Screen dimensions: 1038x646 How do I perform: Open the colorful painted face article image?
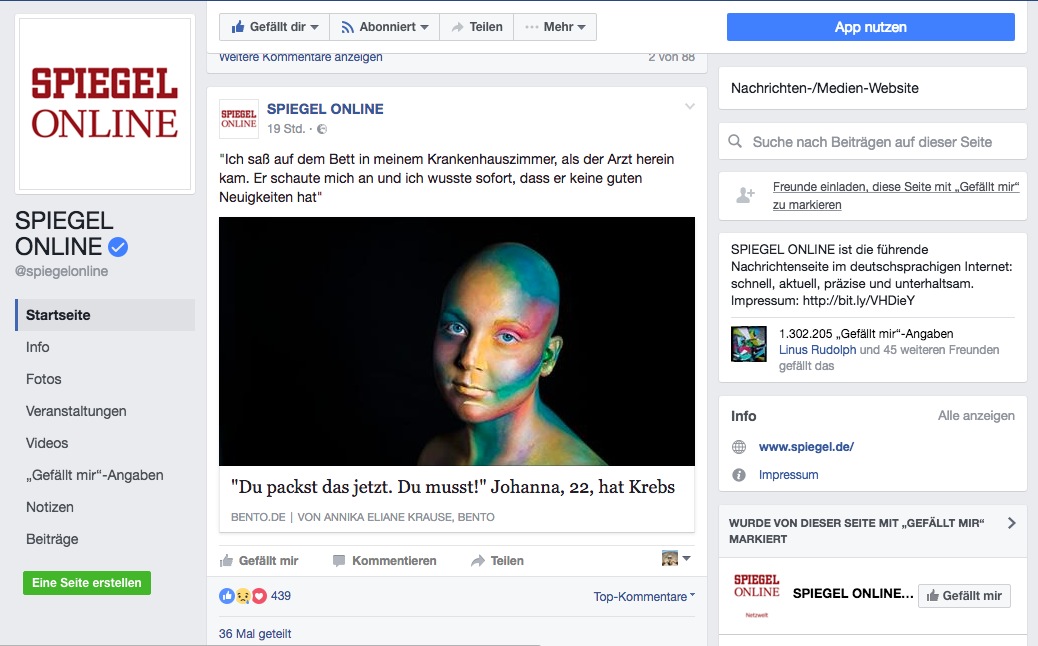[457, 342]
